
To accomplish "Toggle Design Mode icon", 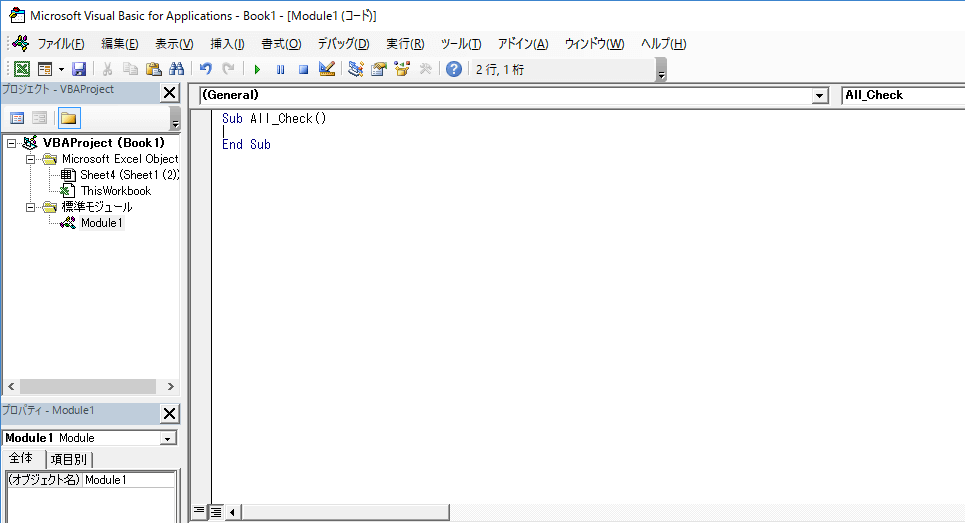I will pyautogui.click(x=327, y=69).
